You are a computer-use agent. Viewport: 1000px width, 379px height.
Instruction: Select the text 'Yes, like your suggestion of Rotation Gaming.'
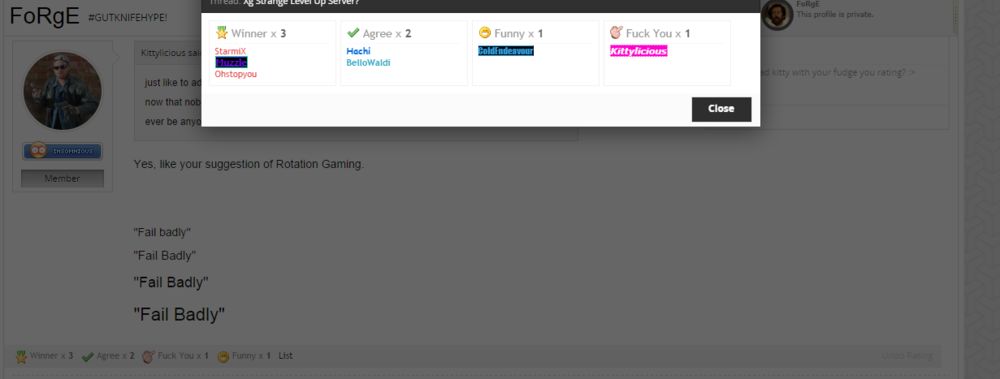coord(249,165)
